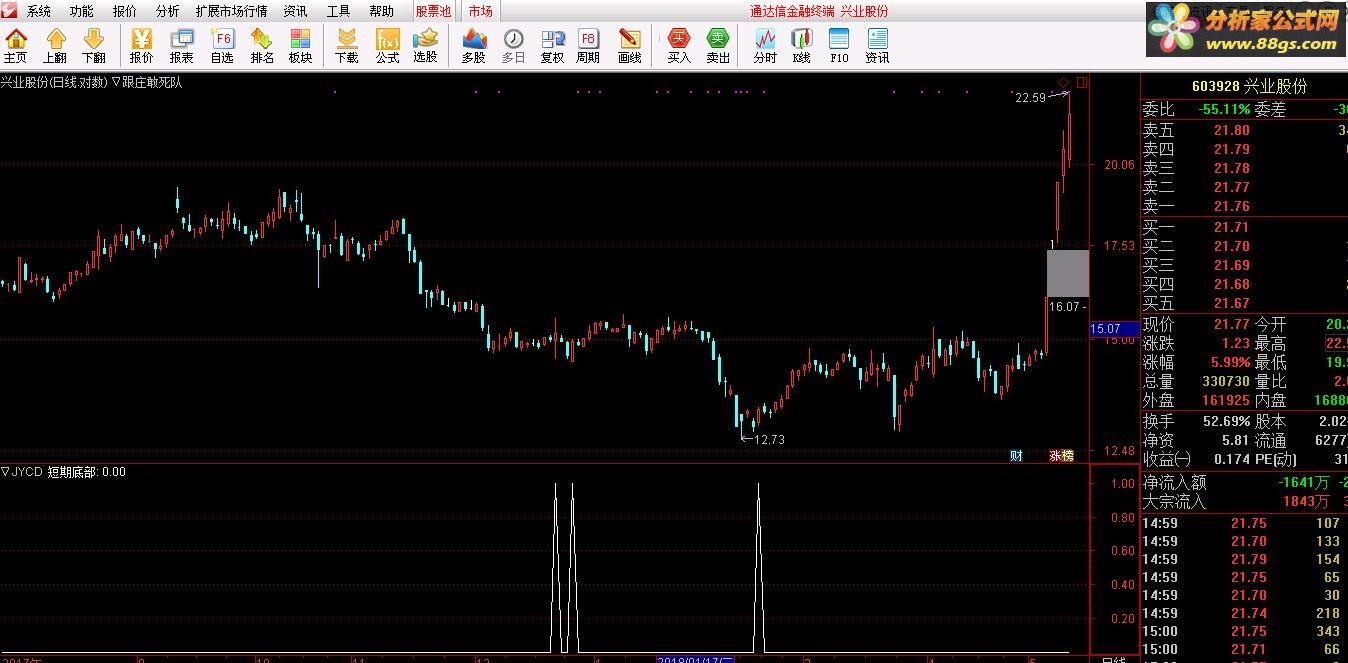Click the 大宗流入 1843万 row
1348x663 pixels.
click(x=1244, y=501)
